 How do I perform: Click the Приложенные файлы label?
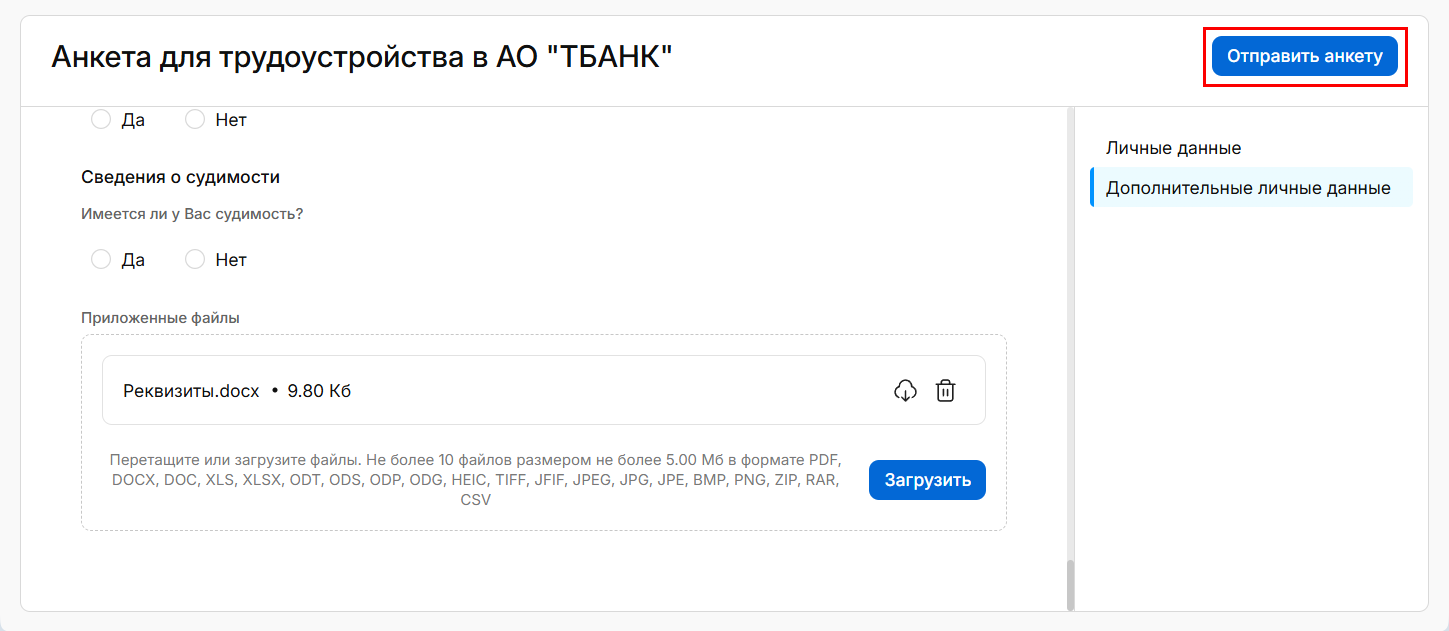point(160,318)
